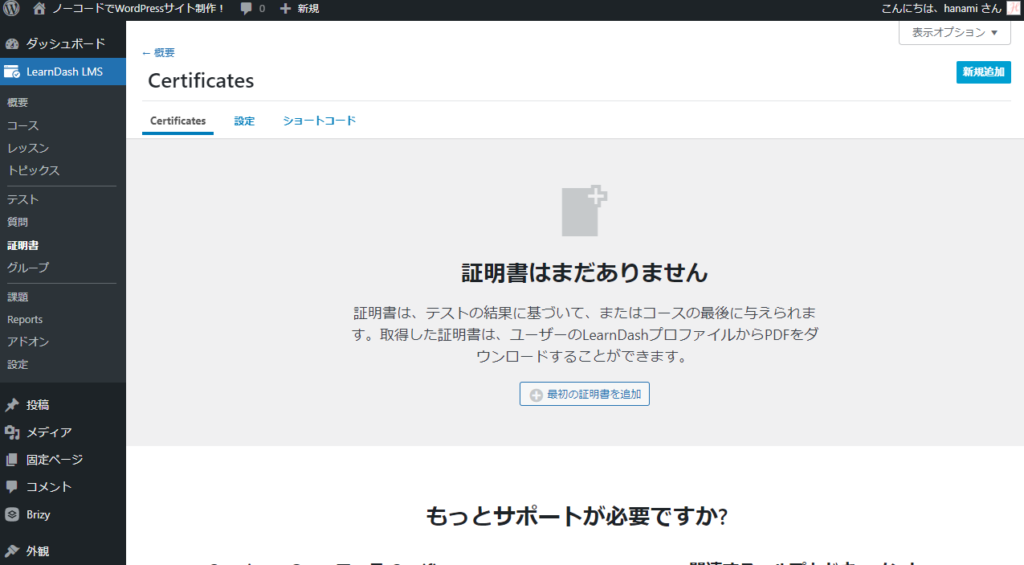This screenshot has height=565, width=1024.
Task: Open 質問 submenu item
Action: point(18,222)
